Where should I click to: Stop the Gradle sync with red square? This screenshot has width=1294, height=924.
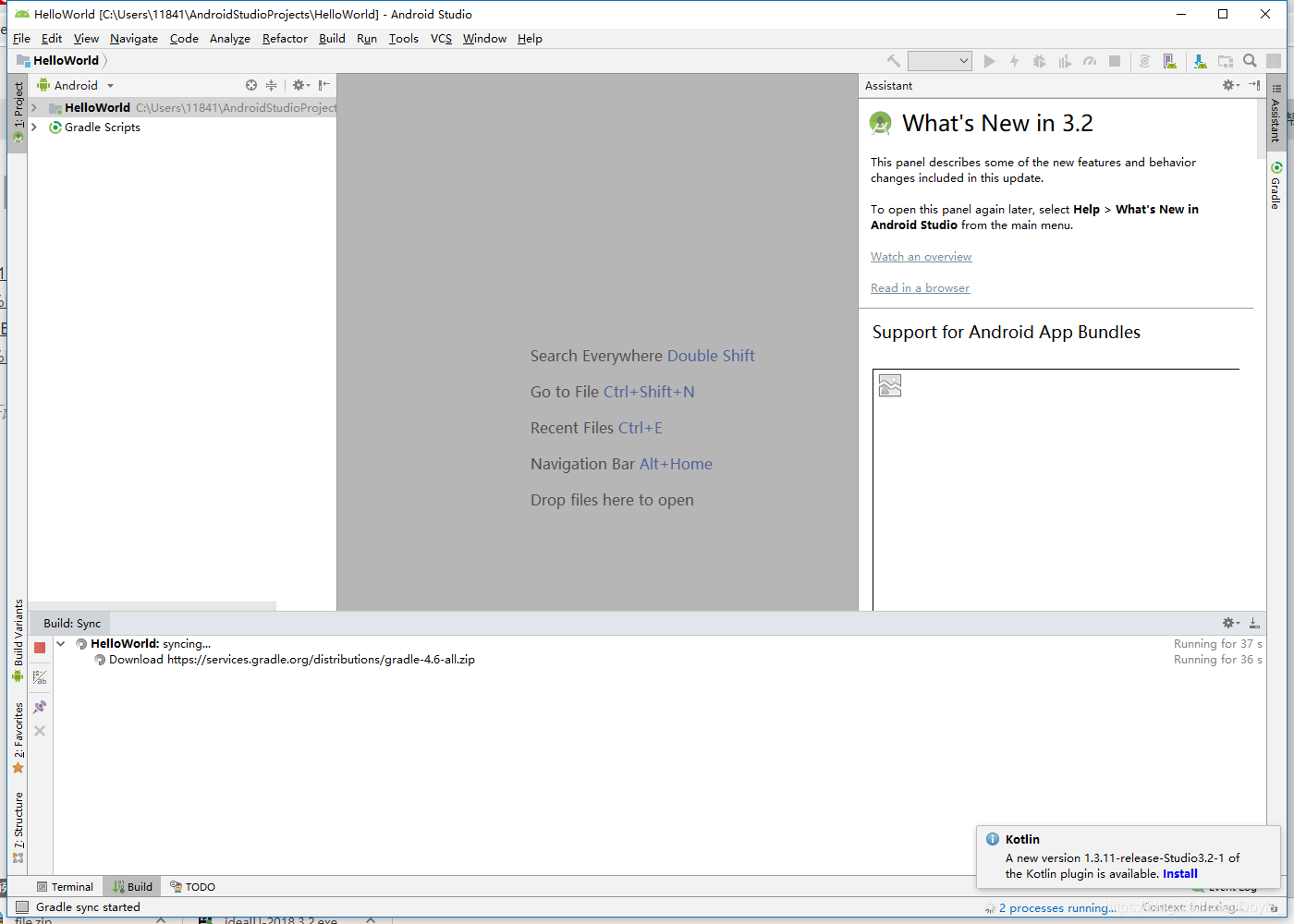(x=40, y=648)
